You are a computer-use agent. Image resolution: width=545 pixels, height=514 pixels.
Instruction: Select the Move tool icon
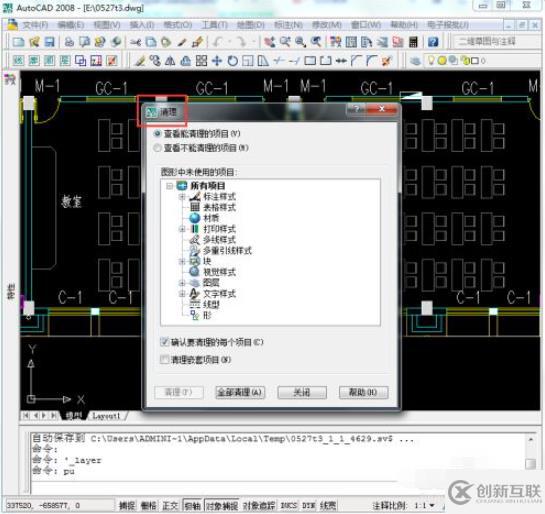pos(217,61)
